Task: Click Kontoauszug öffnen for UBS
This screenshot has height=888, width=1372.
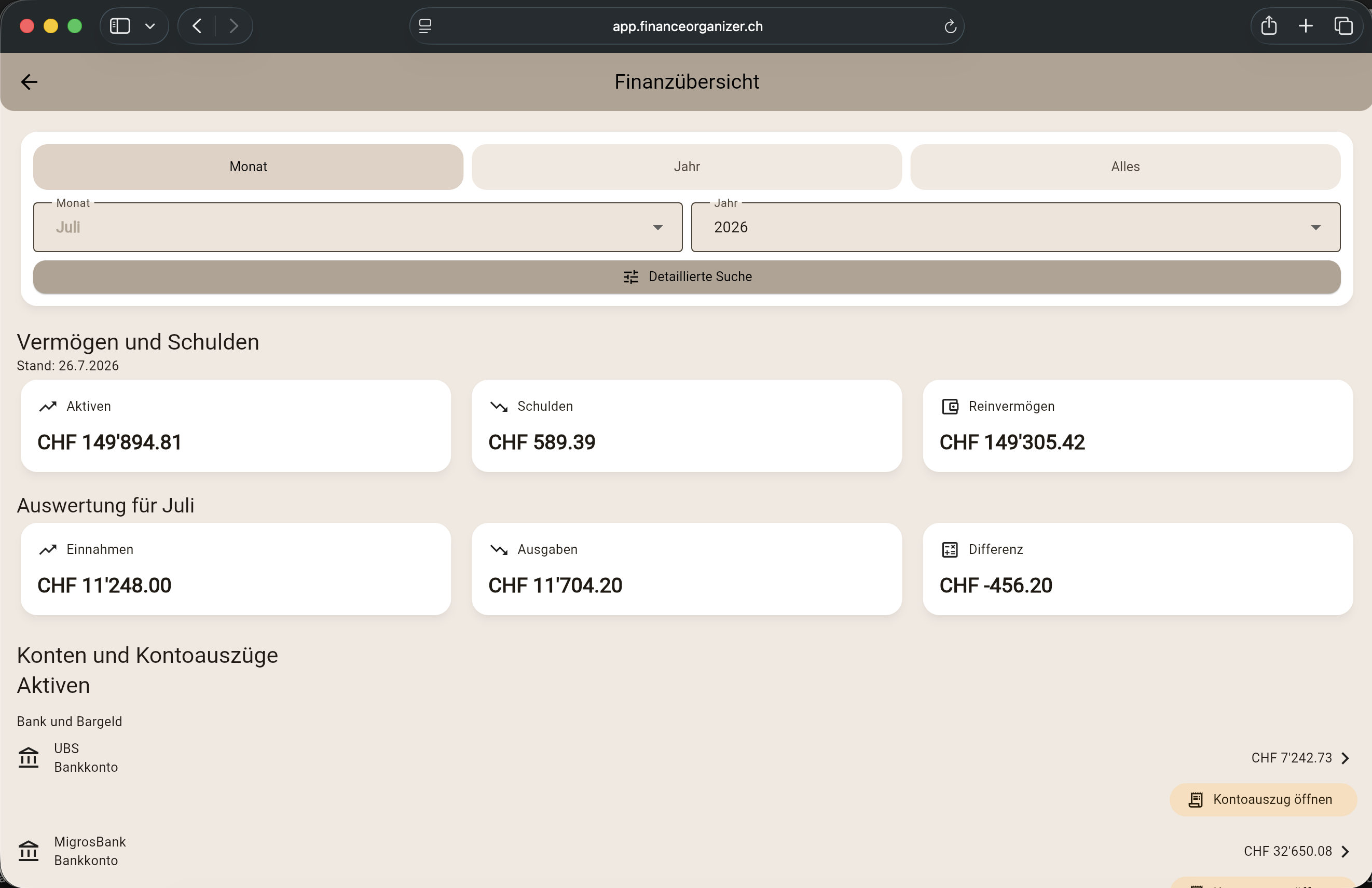Action: tap(1263, 800)
